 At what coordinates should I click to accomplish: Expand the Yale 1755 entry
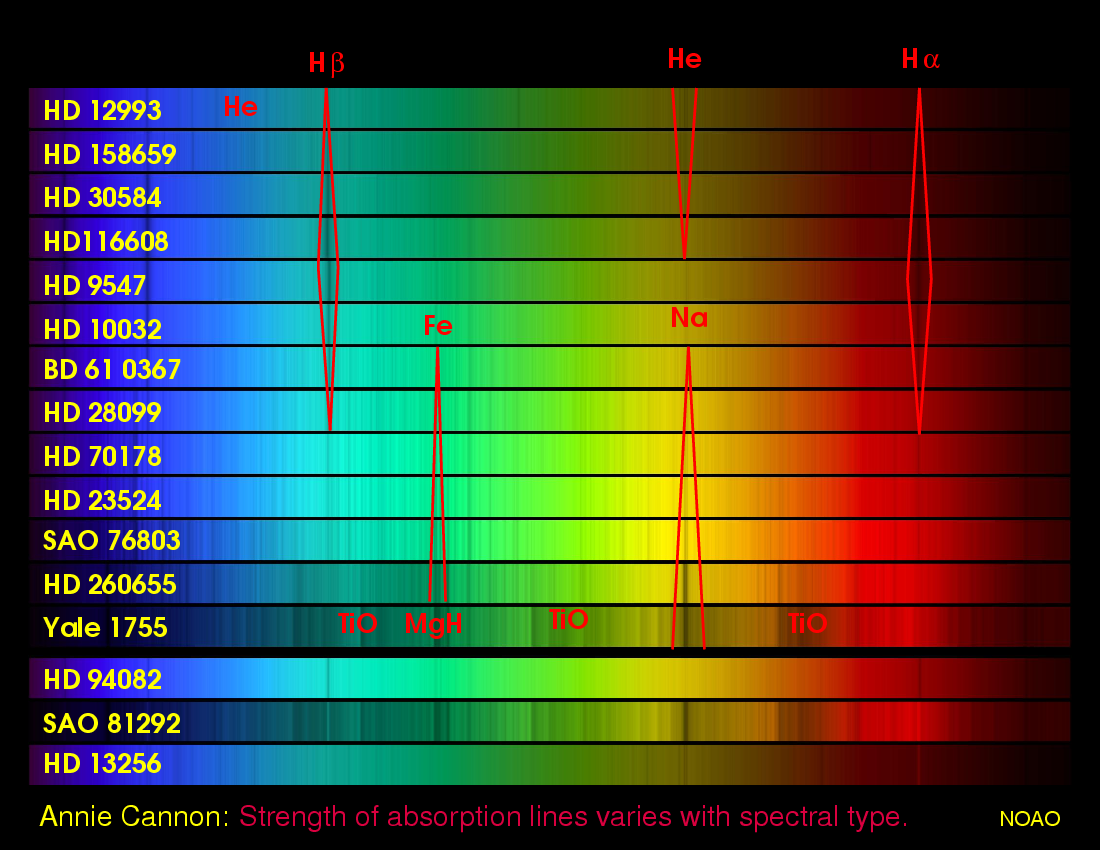103,627
